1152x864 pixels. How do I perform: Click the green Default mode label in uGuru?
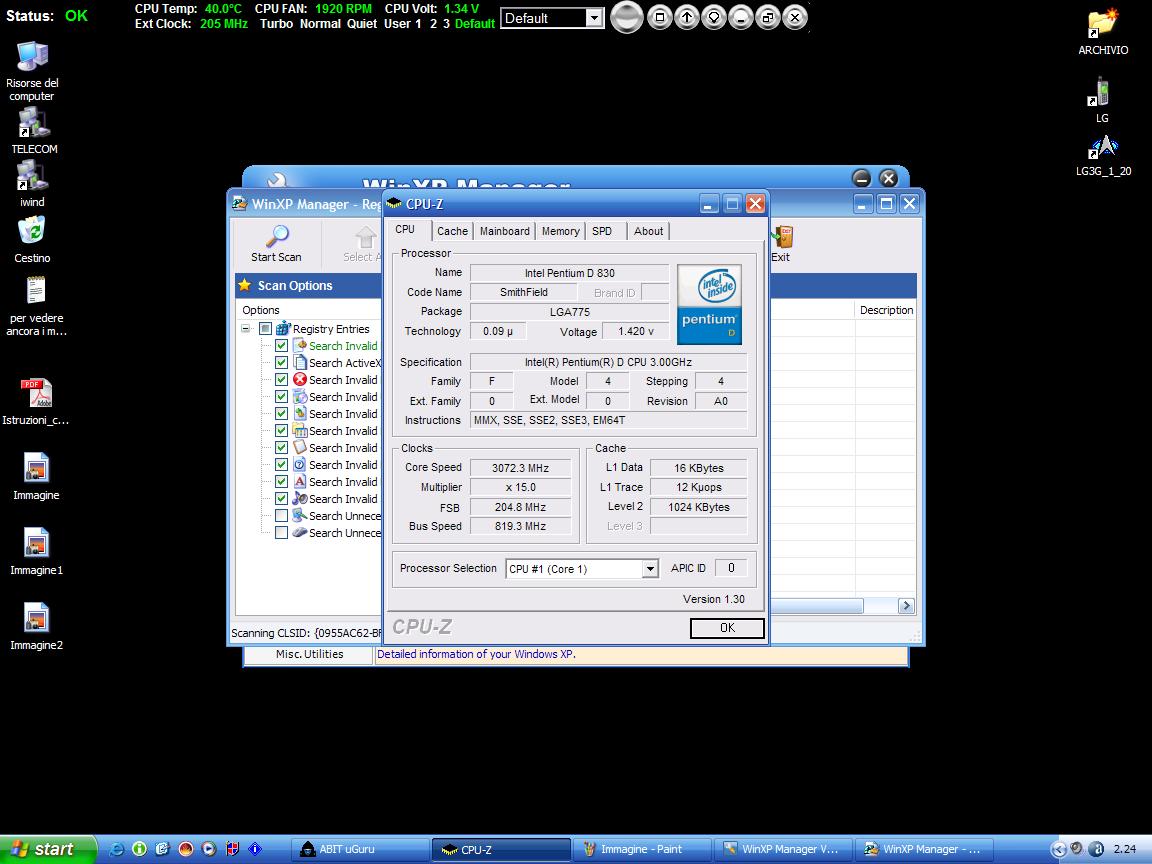tap(475, 24)
